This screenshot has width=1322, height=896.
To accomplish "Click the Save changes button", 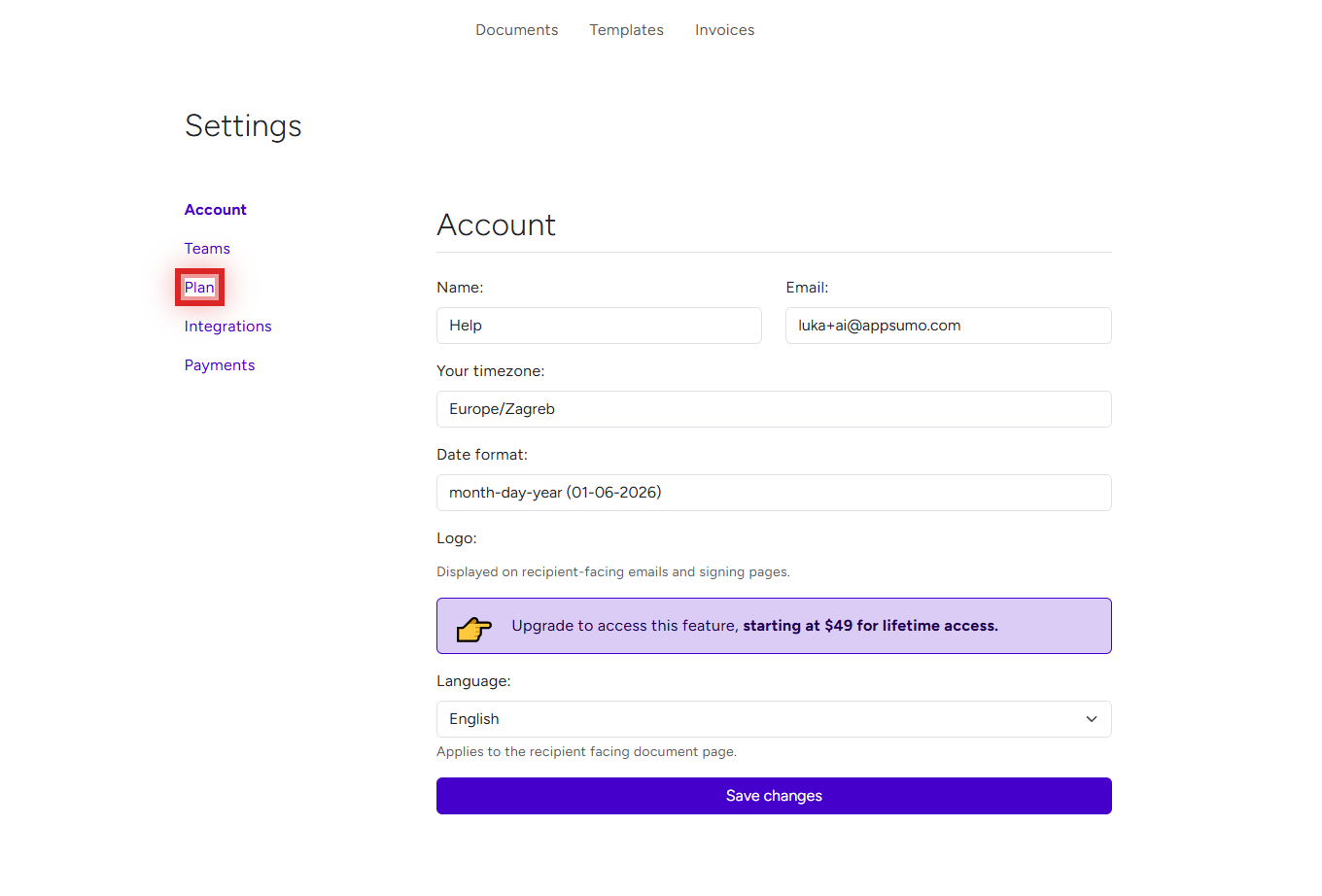I will coord(774,795).
